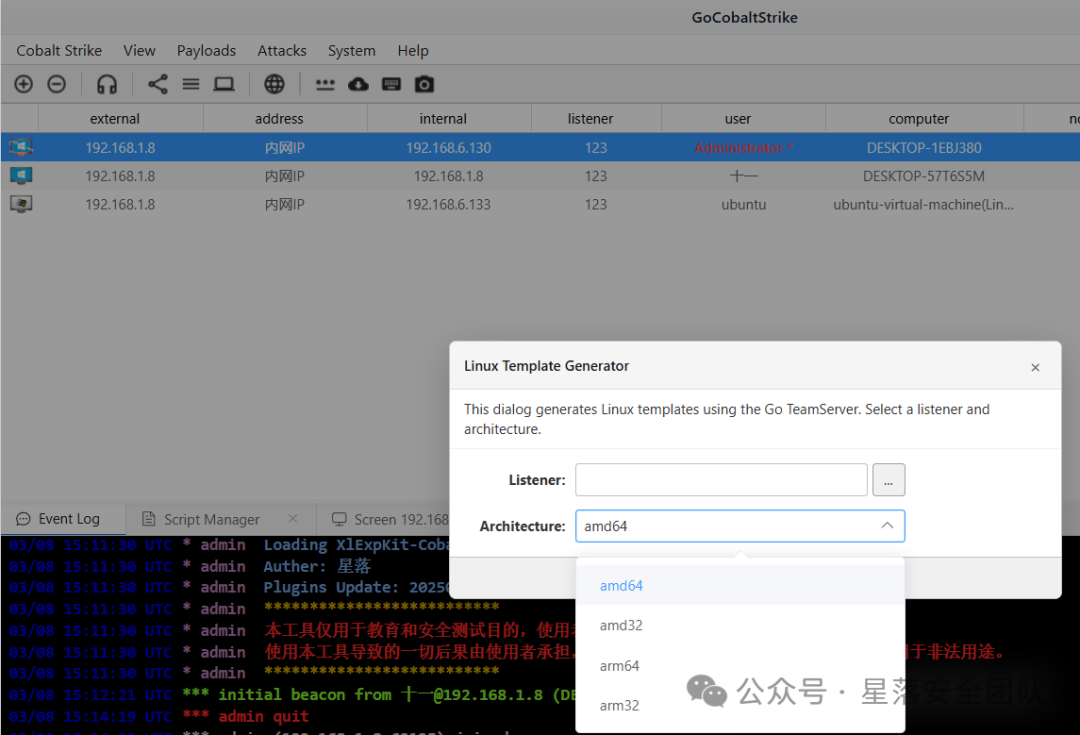Click beacon icon of DESKTOP-1EBJ380 row
Image resolution: width=1080 pixels, height=735 pixels.
21,147
